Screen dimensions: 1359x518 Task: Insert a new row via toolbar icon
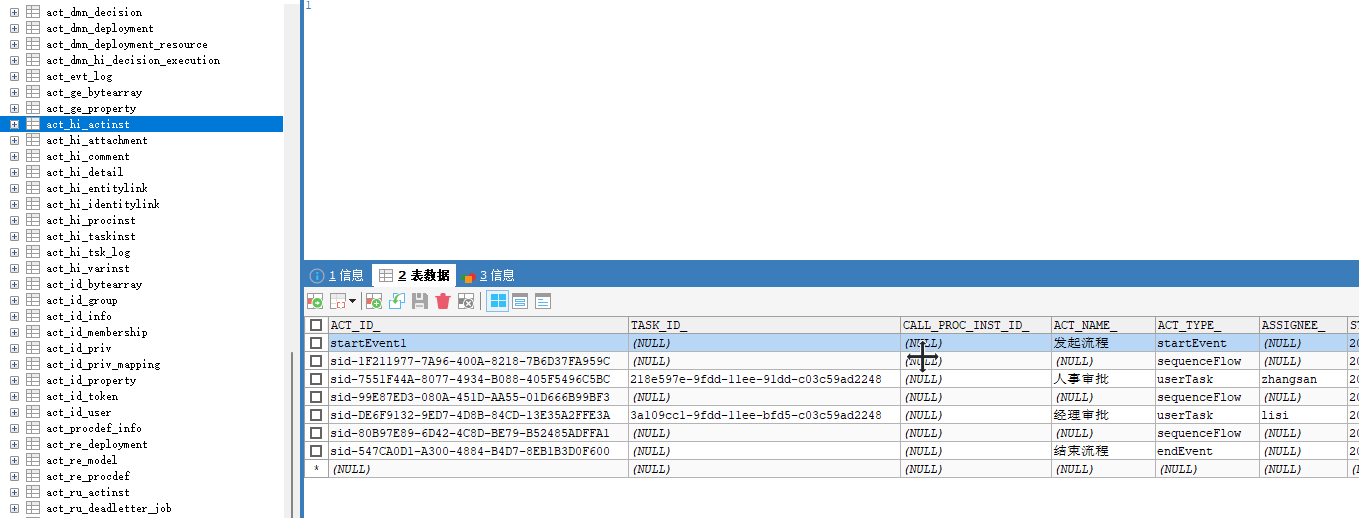coord(374,301)
